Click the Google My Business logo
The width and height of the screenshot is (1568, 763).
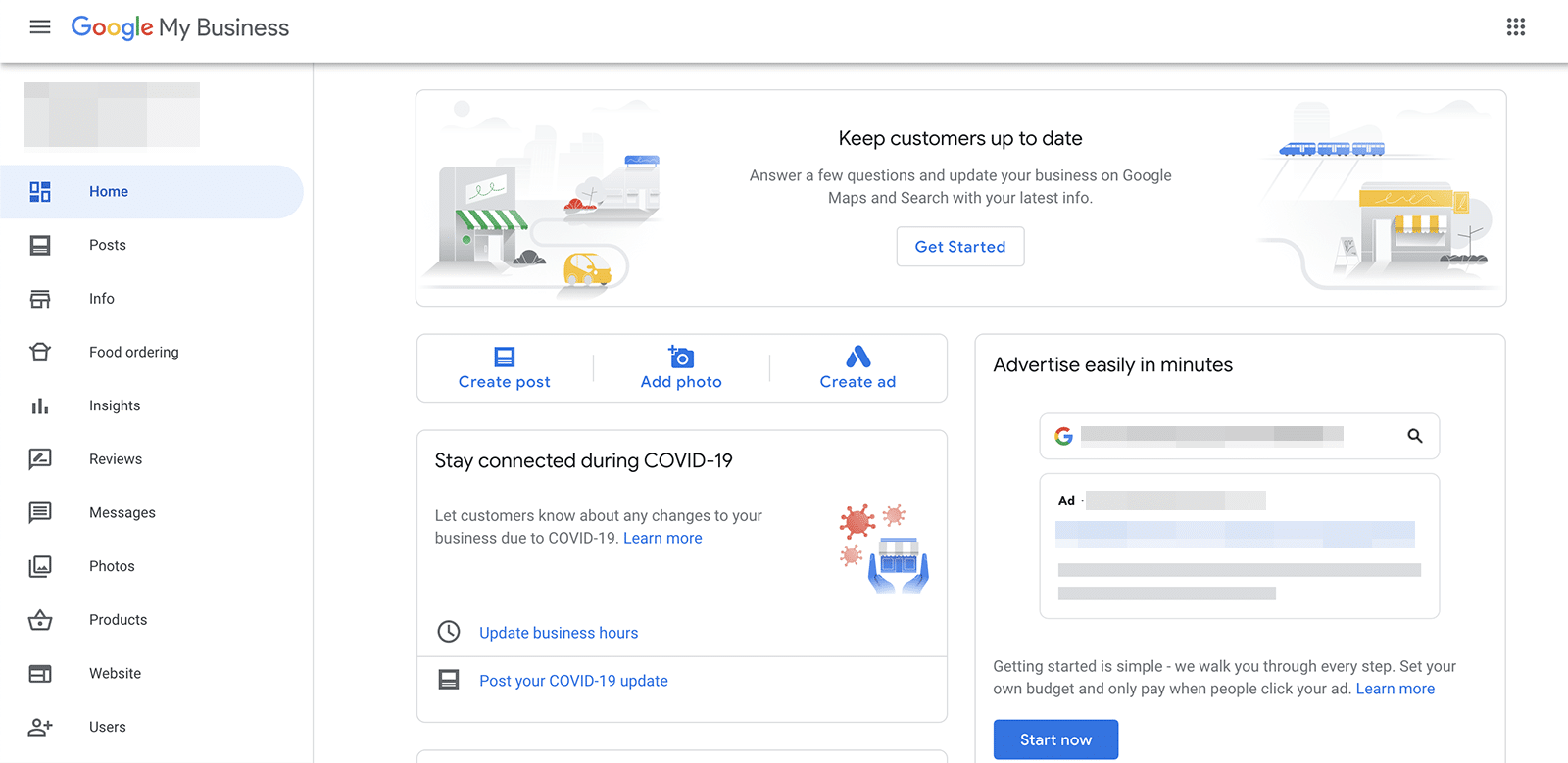point(180,27)
